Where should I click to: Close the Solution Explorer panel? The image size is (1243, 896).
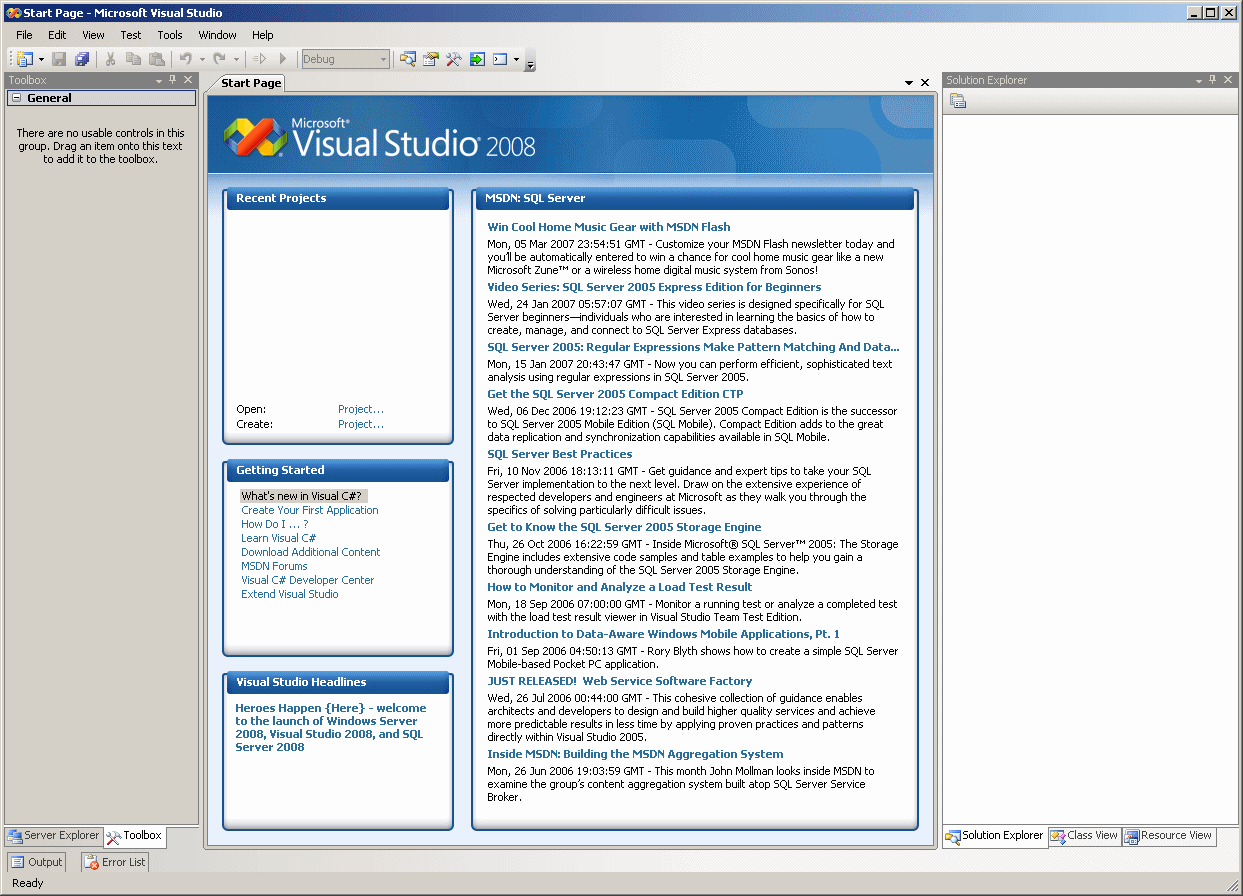[1228, 80]
